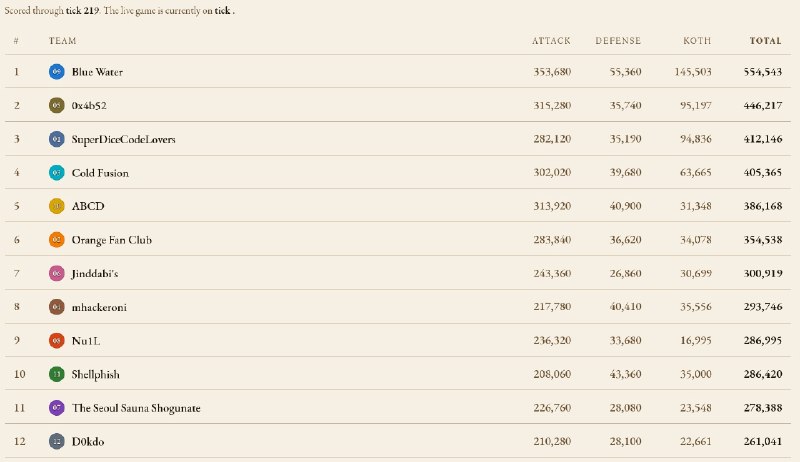Open the Shellphish team name link

click(95, 374)
